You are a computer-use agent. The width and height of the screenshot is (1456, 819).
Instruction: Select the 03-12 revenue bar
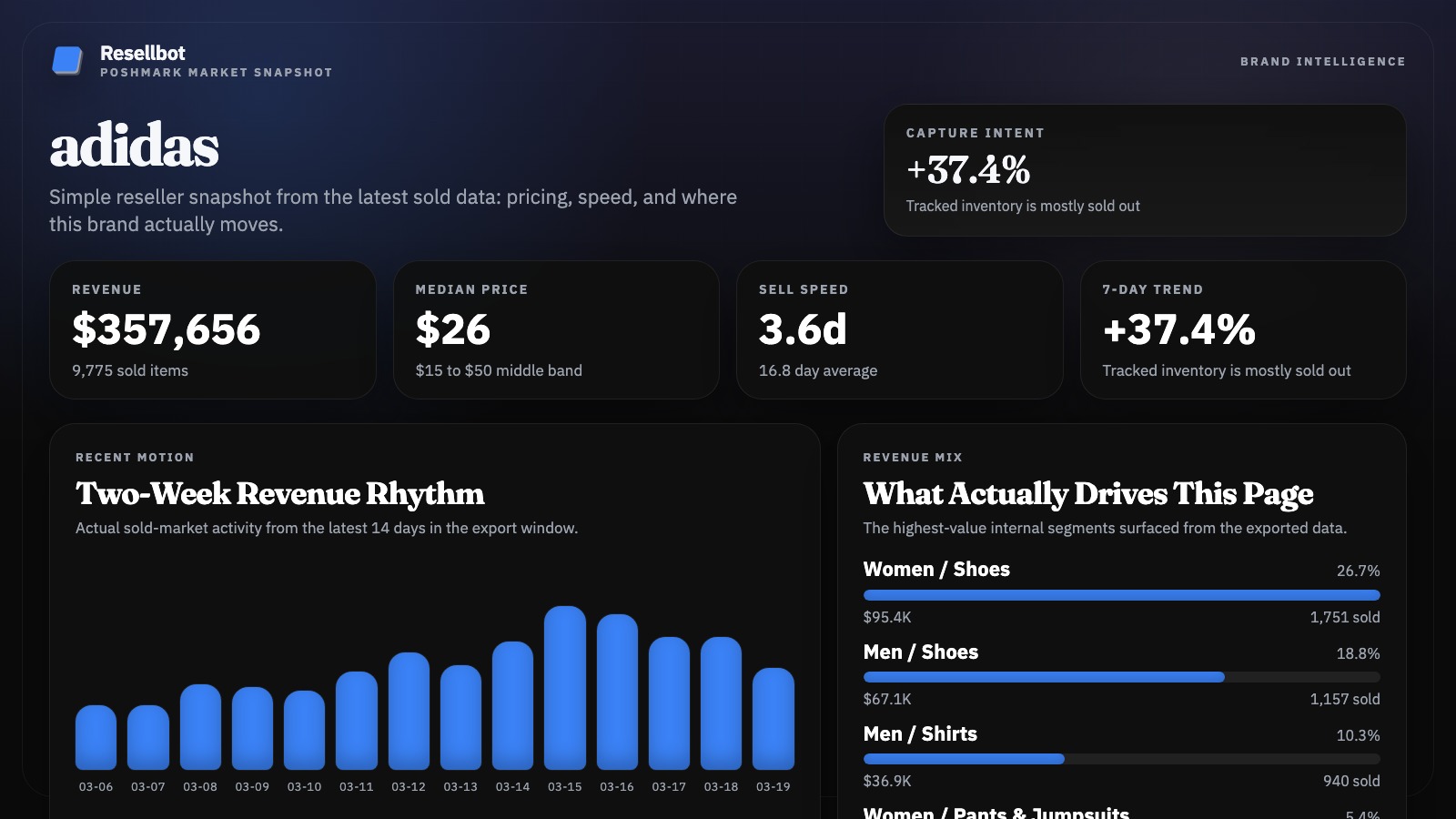[x=409, y=711]
